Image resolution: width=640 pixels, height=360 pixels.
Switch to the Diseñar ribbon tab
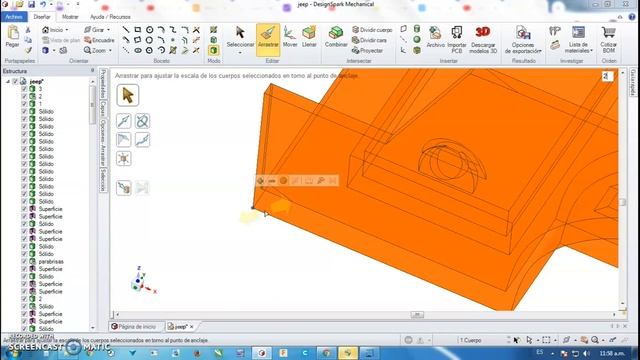click(42, 17)
